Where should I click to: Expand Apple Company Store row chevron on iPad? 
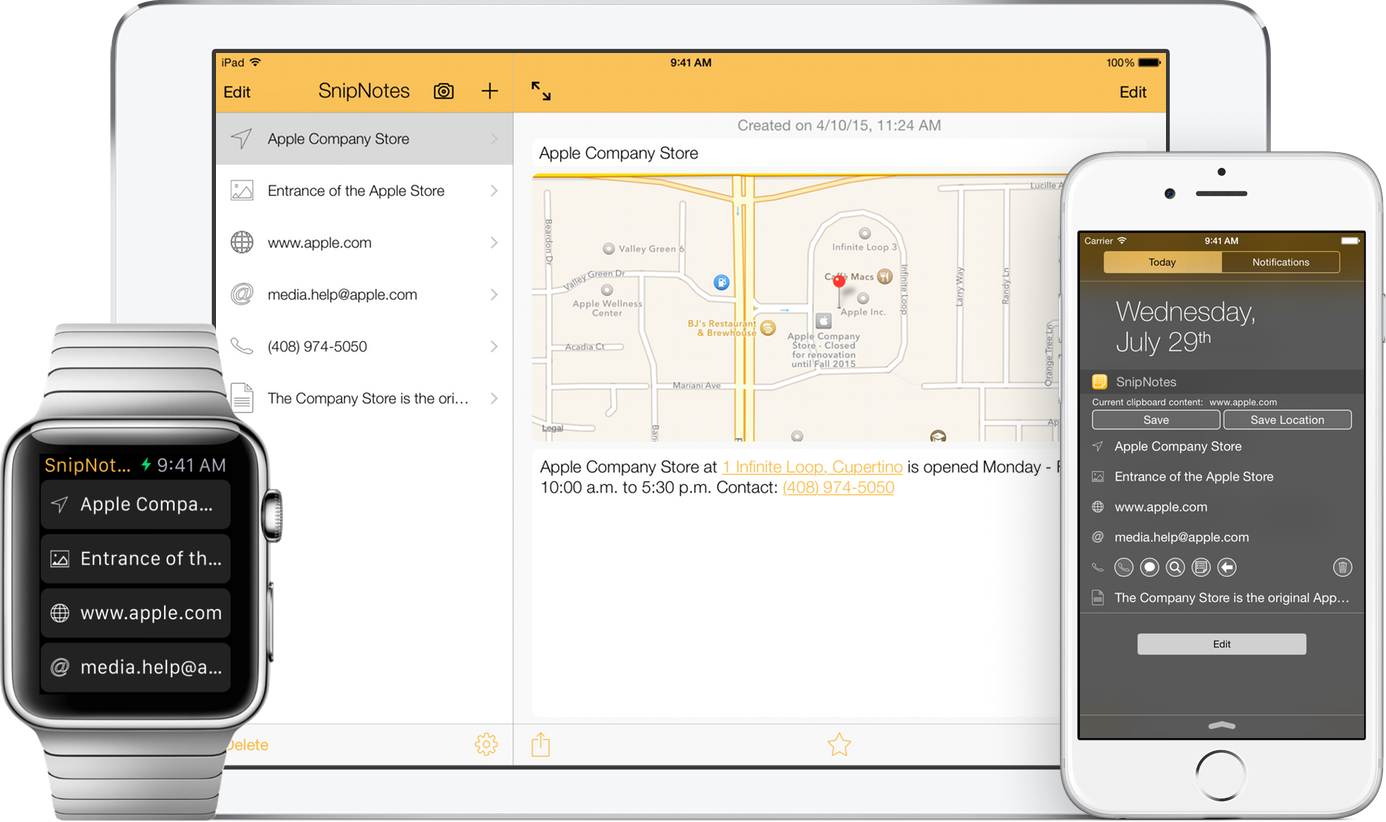point(494,139)
